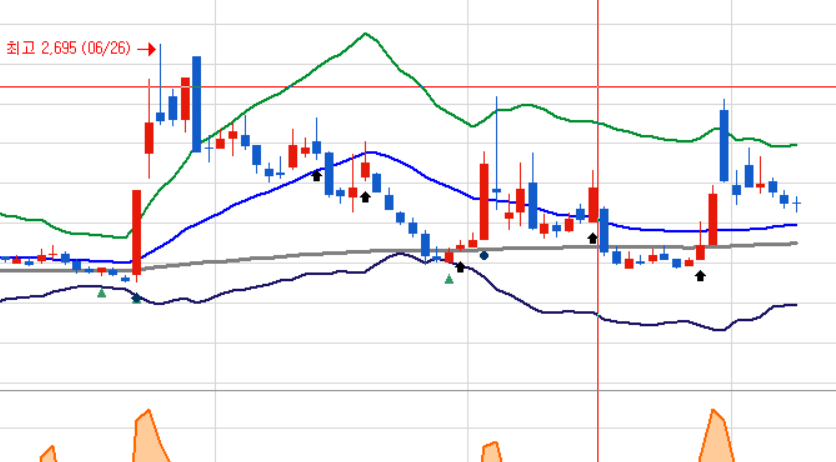Select the leftmost green triangle marker
Image resolution: width=836 pixels, height=462 pixels.
(x=101, y=293)
